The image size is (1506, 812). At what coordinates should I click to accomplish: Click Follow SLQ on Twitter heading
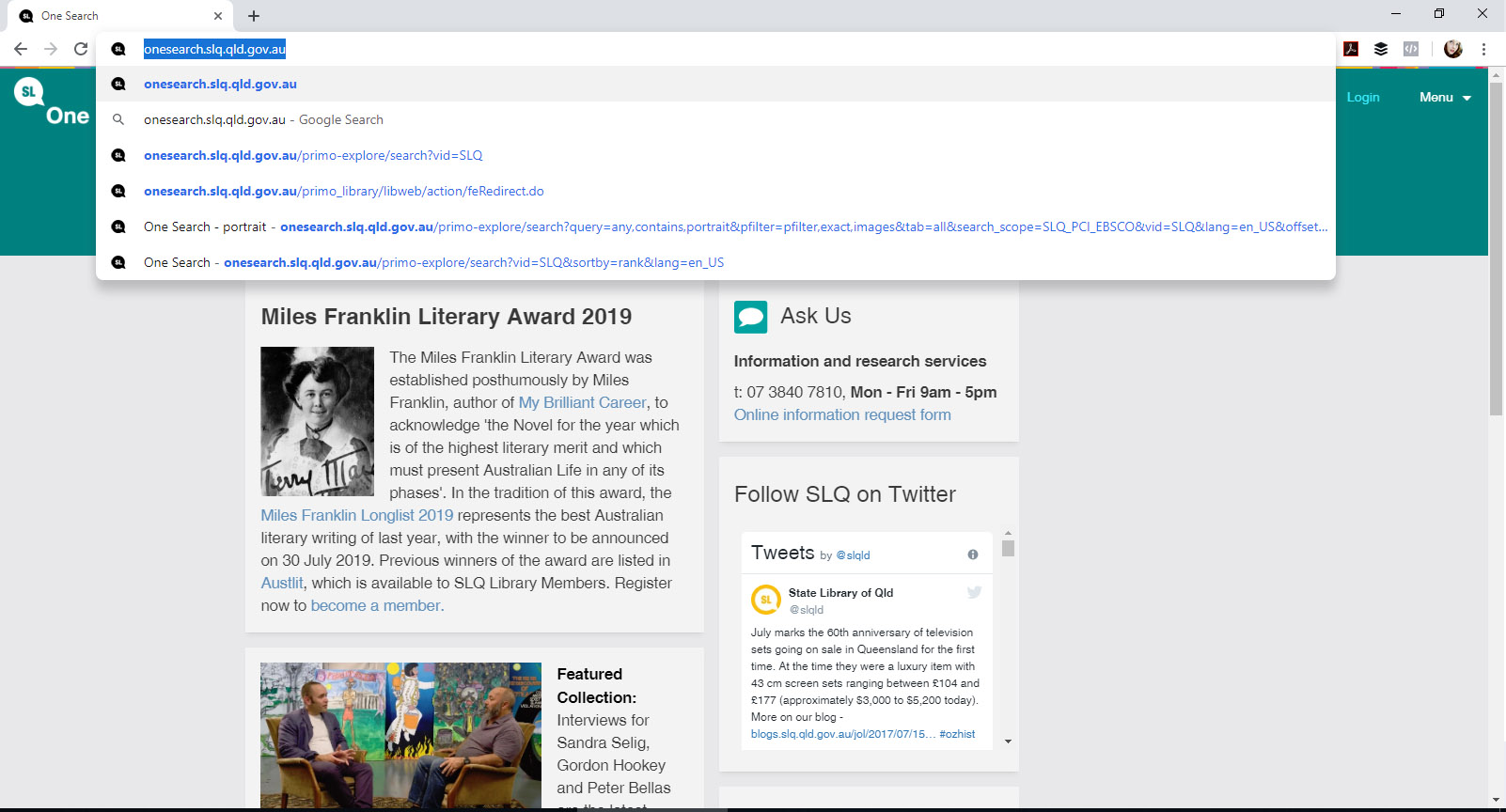(x=845, y=494)
